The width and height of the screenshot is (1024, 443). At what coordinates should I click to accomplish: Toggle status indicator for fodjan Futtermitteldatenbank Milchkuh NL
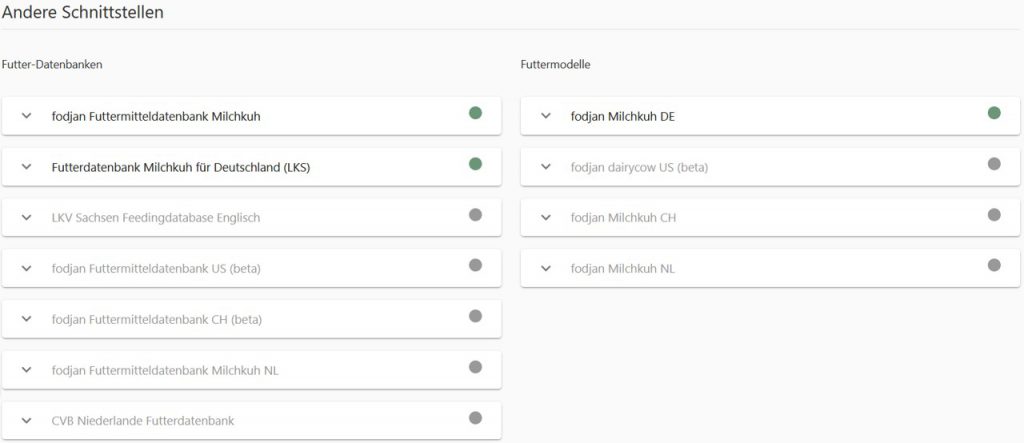475,367
